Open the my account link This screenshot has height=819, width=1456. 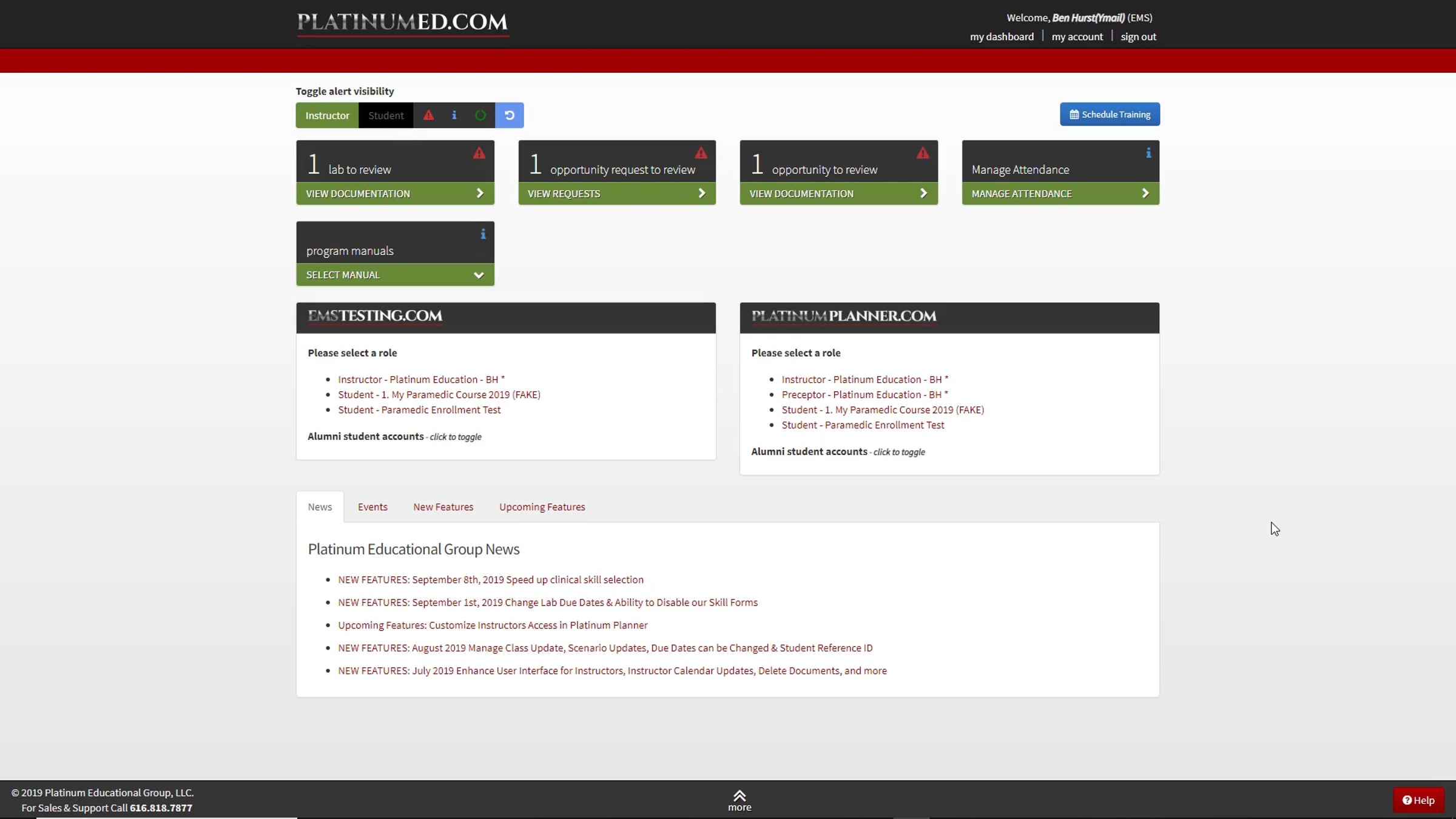point(1077,37)
